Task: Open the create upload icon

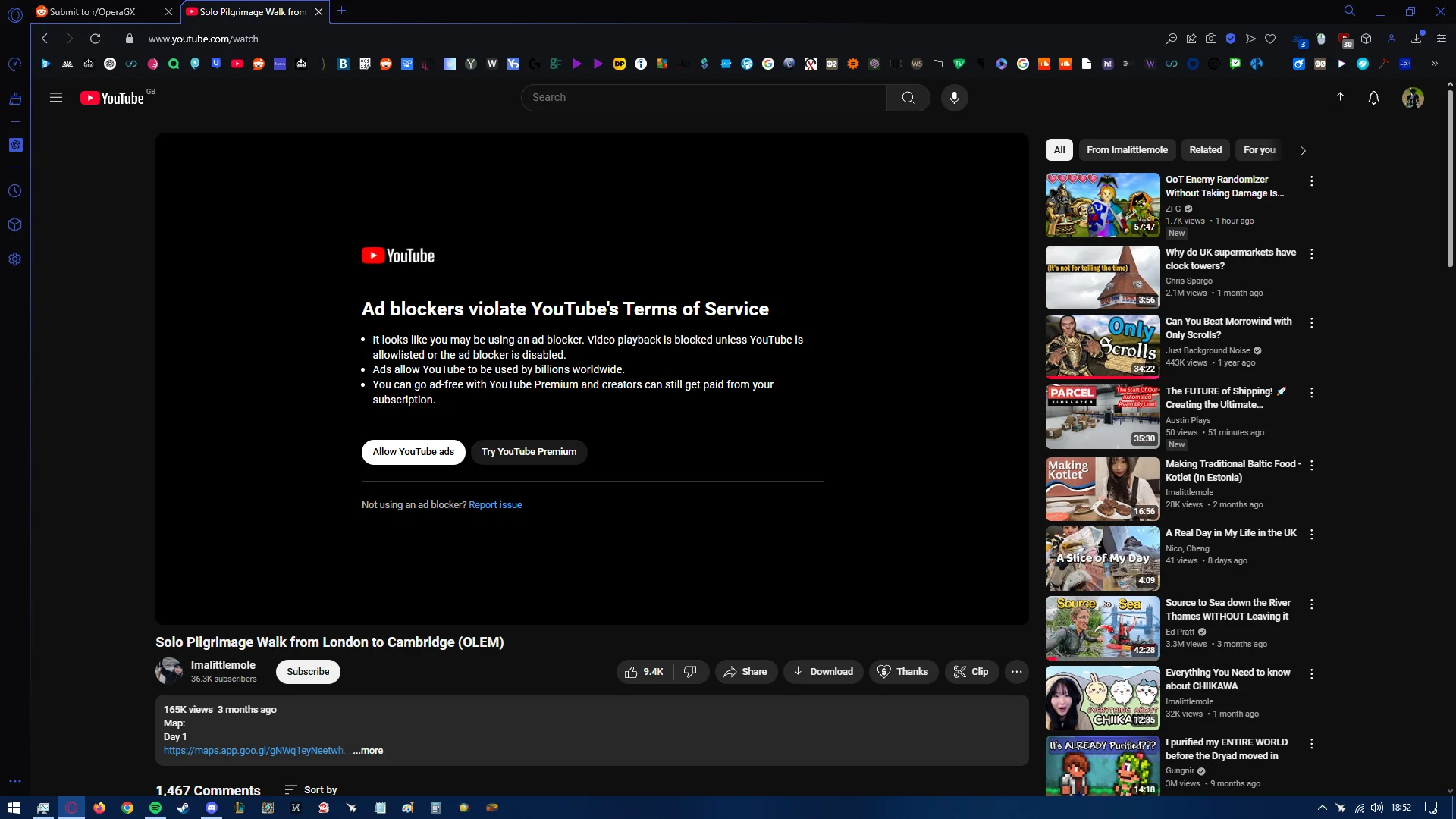Action: 1340,98
